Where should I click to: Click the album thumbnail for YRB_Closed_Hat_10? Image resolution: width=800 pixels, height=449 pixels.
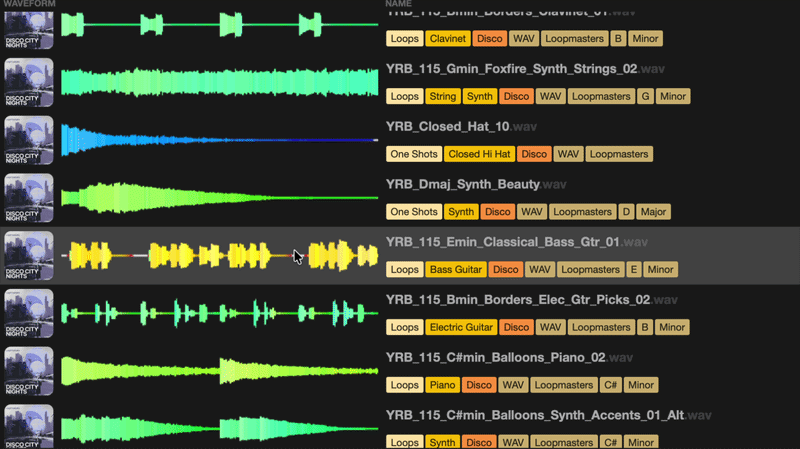click(x=29, y=140)
